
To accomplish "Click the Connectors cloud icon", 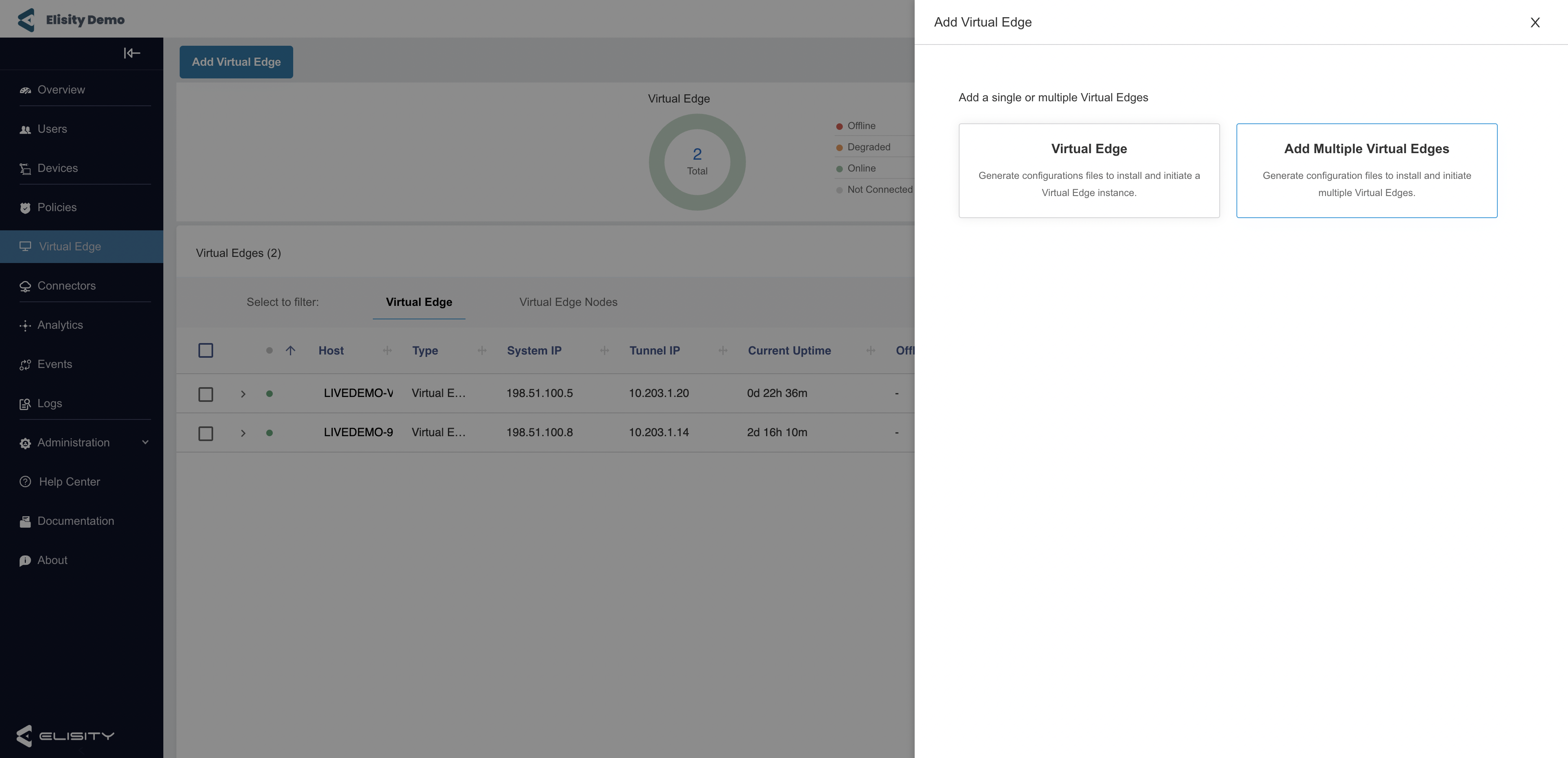I will pos(25,286).
